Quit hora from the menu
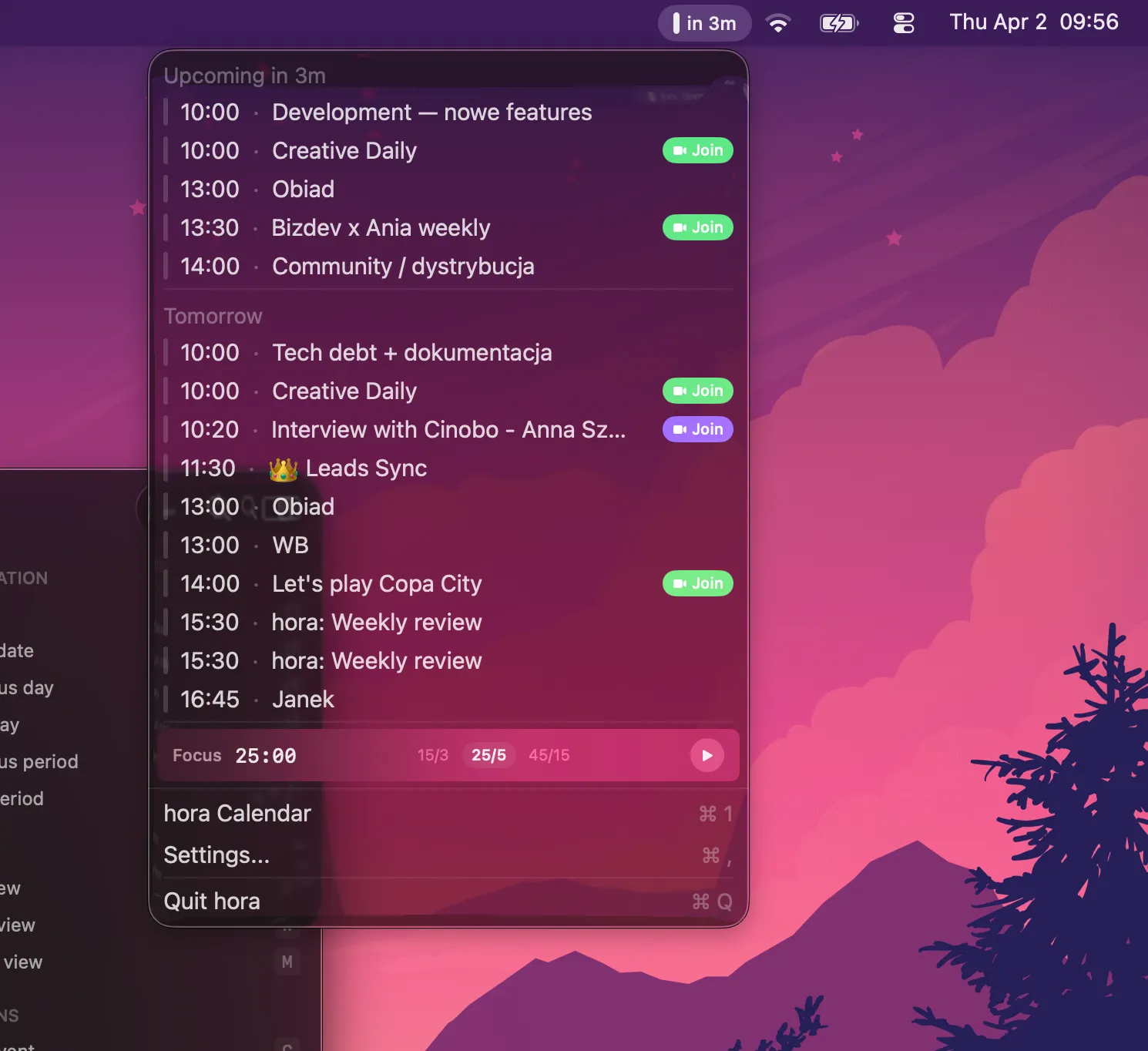The height and width of the screenshot is (1051, 1148). 212,900
